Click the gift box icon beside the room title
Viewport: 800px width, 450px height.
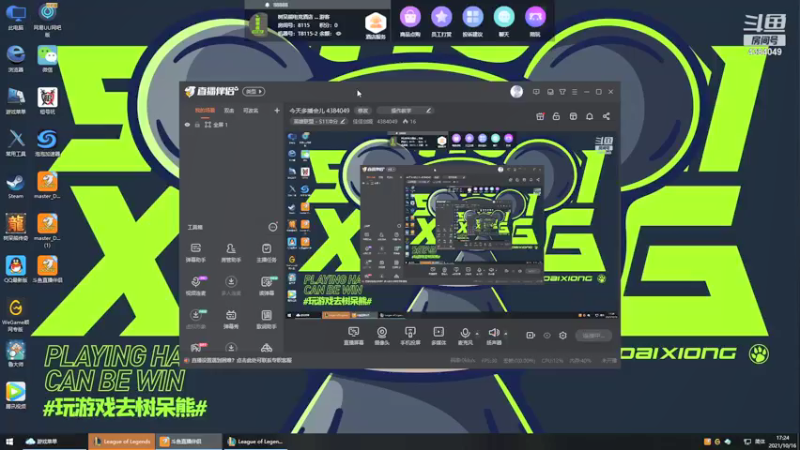click(540, 116)
